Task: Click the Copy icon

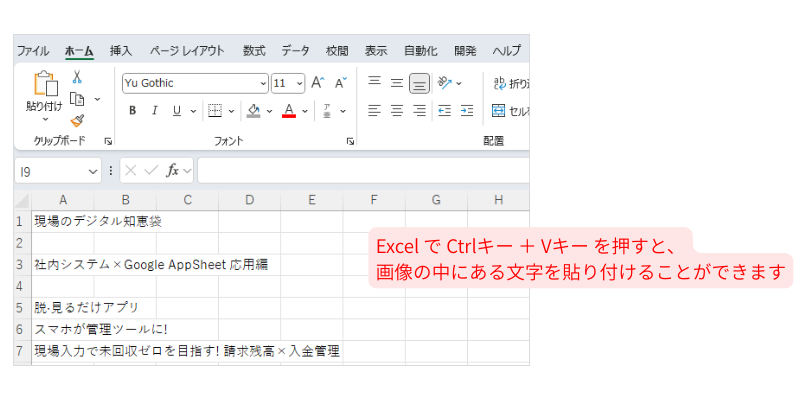Action: 77,98
